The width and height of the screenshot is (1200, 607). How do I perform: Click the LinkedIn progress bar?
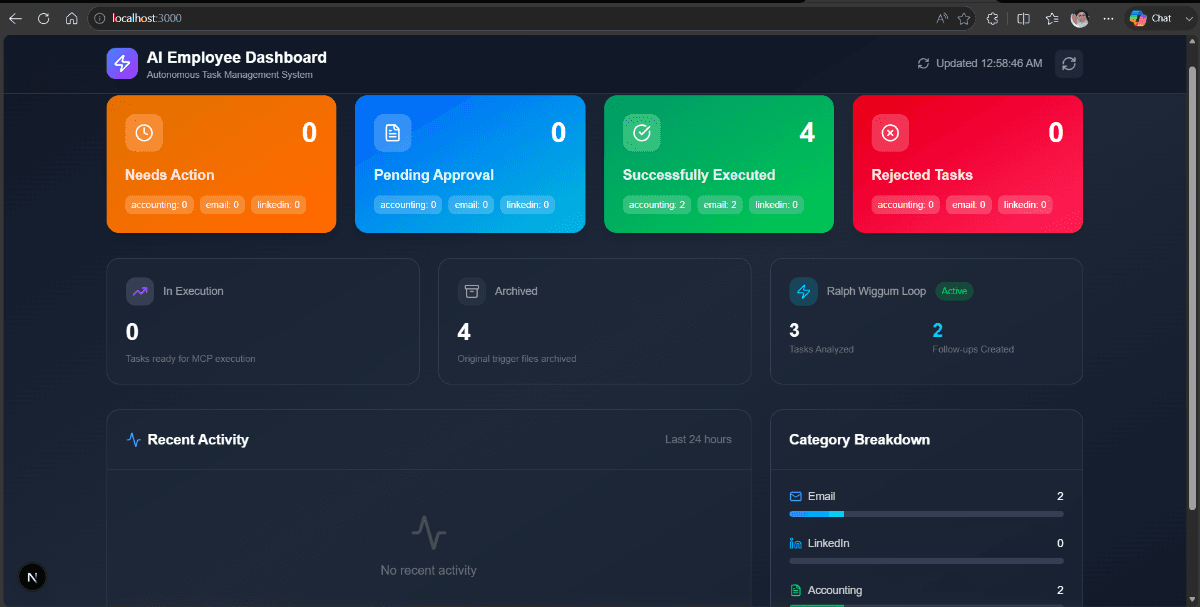(926, 561)
